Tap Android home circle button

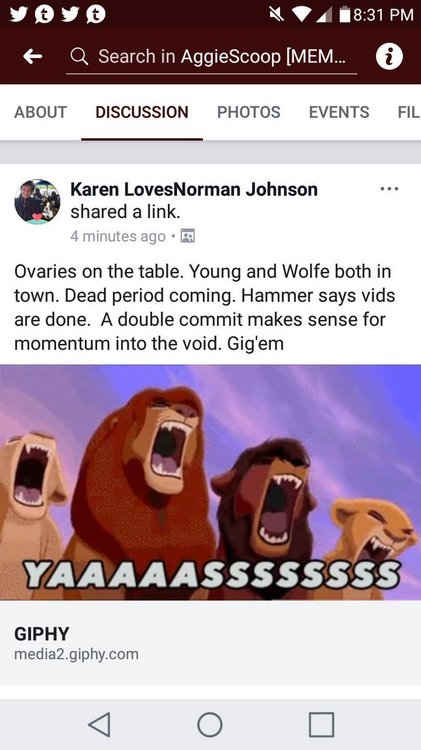pyautogui.click(x=210, y=724)
